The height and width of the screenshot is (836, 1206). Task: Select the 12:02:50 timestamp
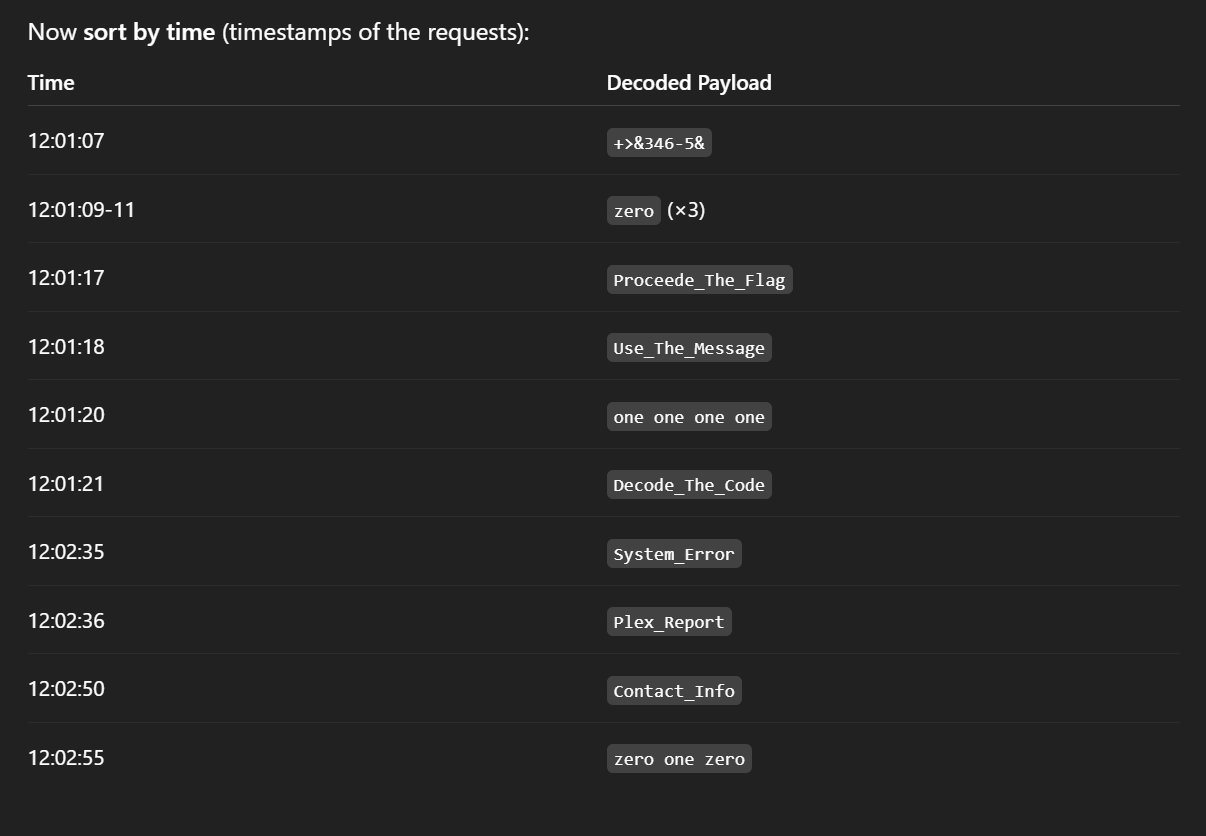[x=66, y=689]
